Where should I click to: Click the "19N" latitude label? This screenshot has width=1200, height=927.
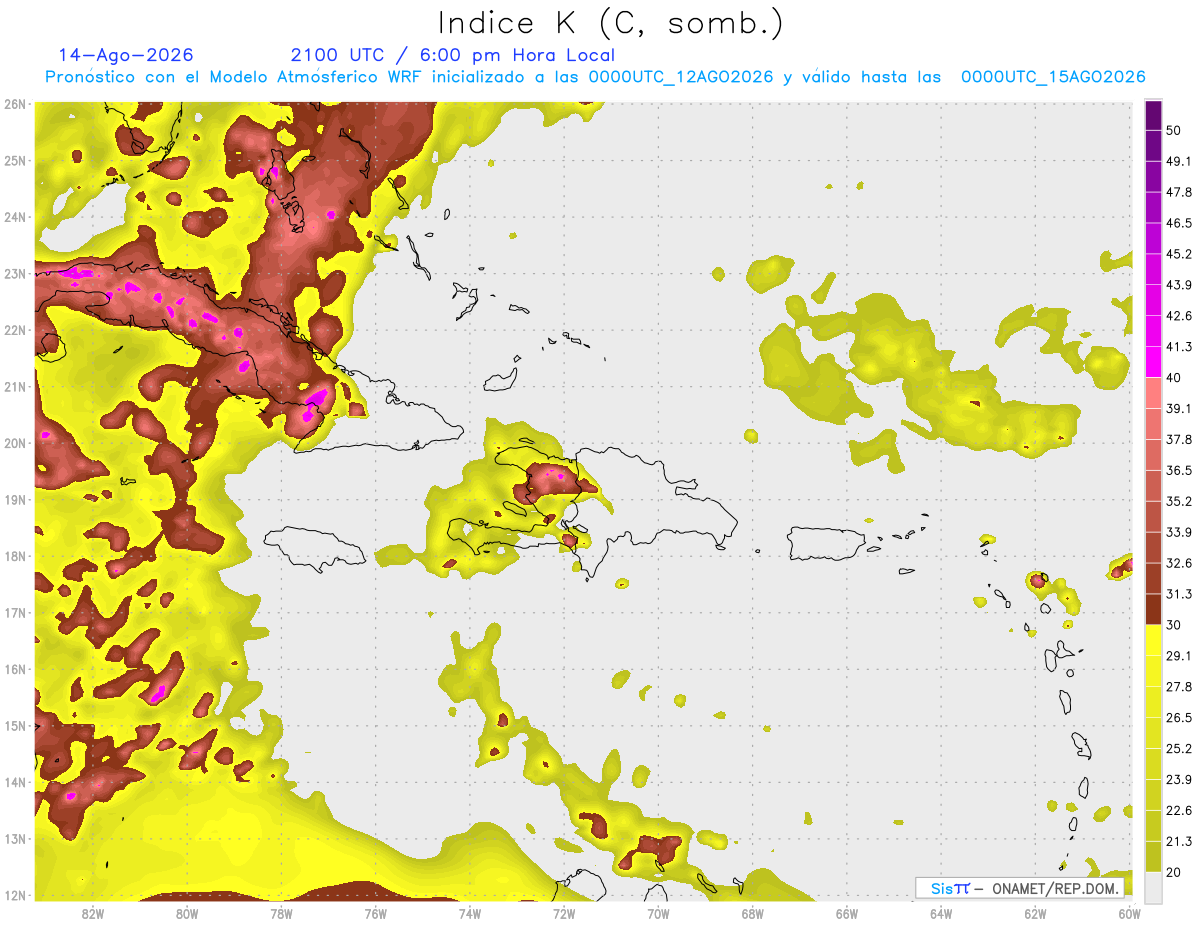point(15,499)
